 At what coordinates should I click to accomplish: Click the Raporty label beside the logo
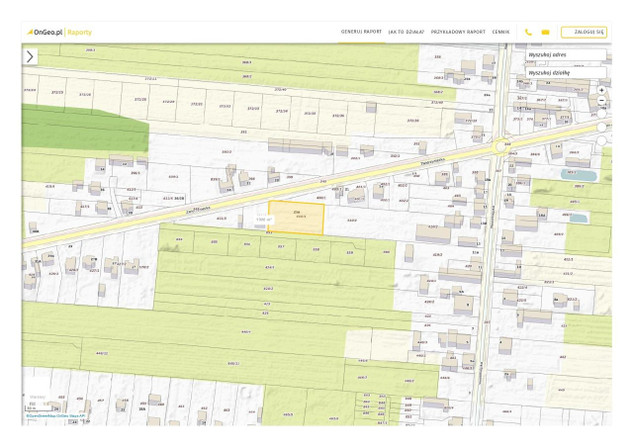[x=81, y=32]
